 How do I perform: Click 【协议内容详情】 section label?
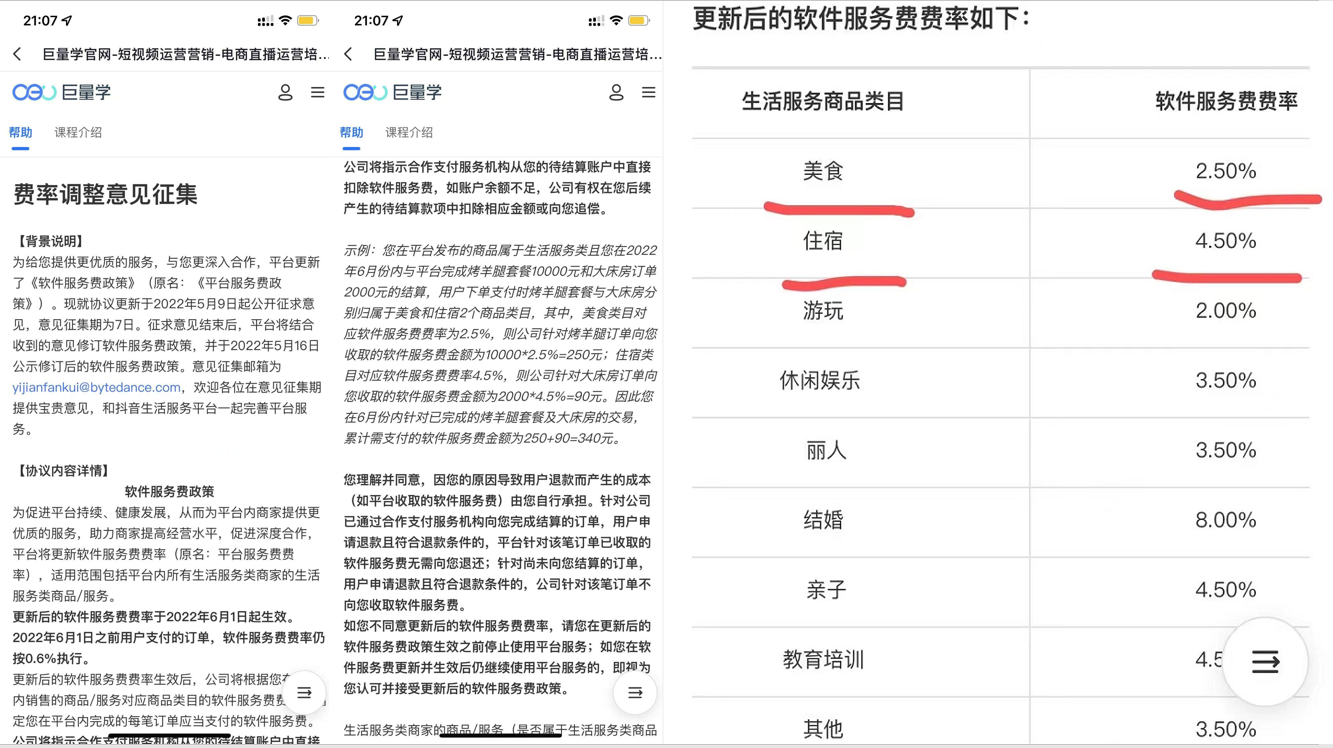63,470
